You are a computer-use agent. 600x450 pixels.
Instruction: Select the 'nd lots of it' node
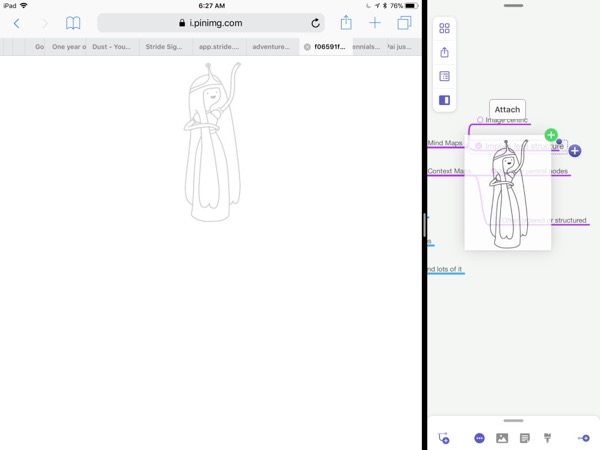(445, 269)
